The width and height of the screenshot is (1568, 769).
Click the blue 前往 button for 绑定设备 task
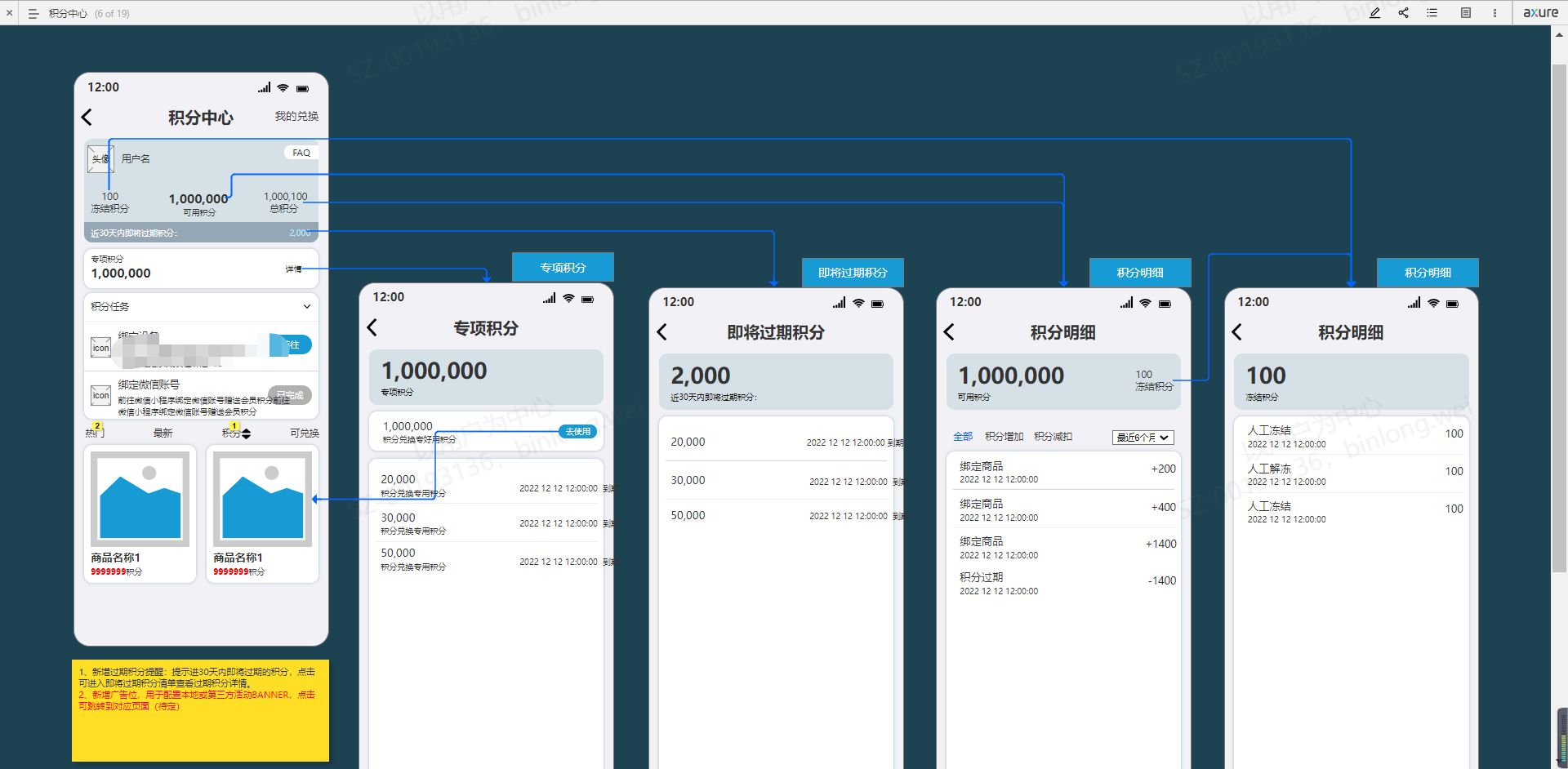[291, 344]
